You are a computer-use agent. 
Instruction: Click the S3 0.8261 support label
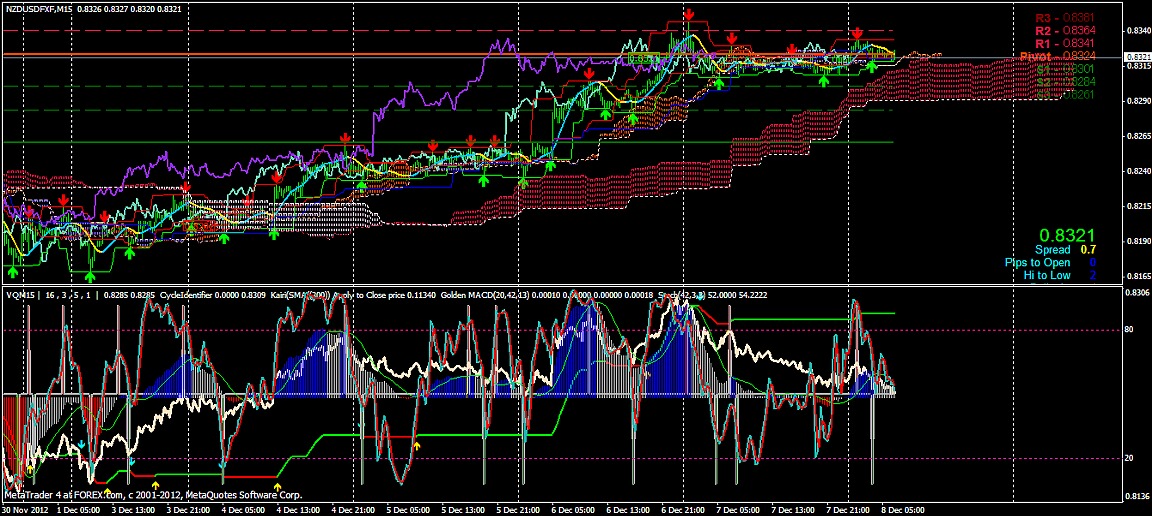pyautogui.click(x=1058, y=96)
